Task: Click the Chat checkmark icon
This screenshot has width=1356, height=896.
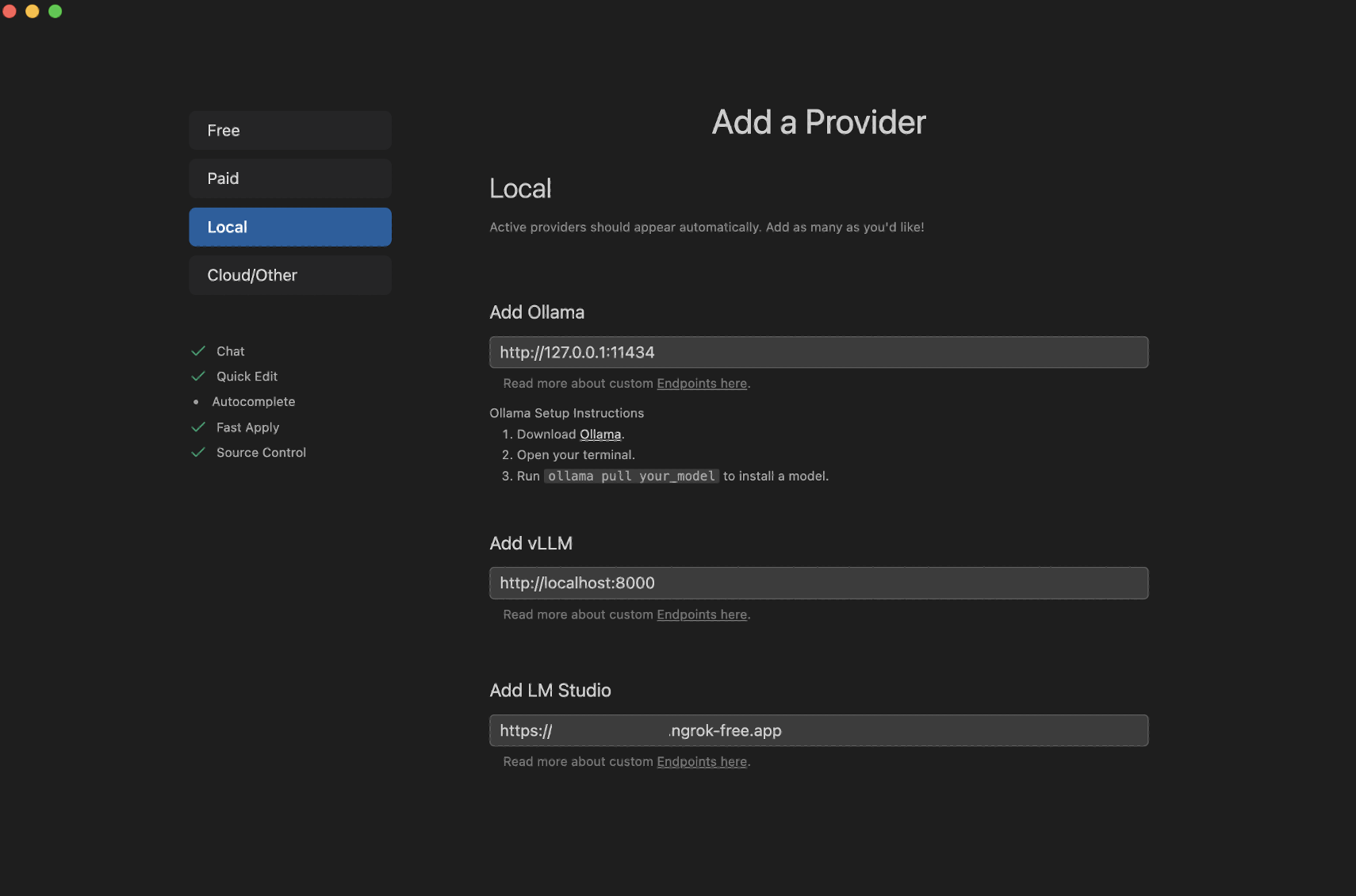Action: (198, 351)
